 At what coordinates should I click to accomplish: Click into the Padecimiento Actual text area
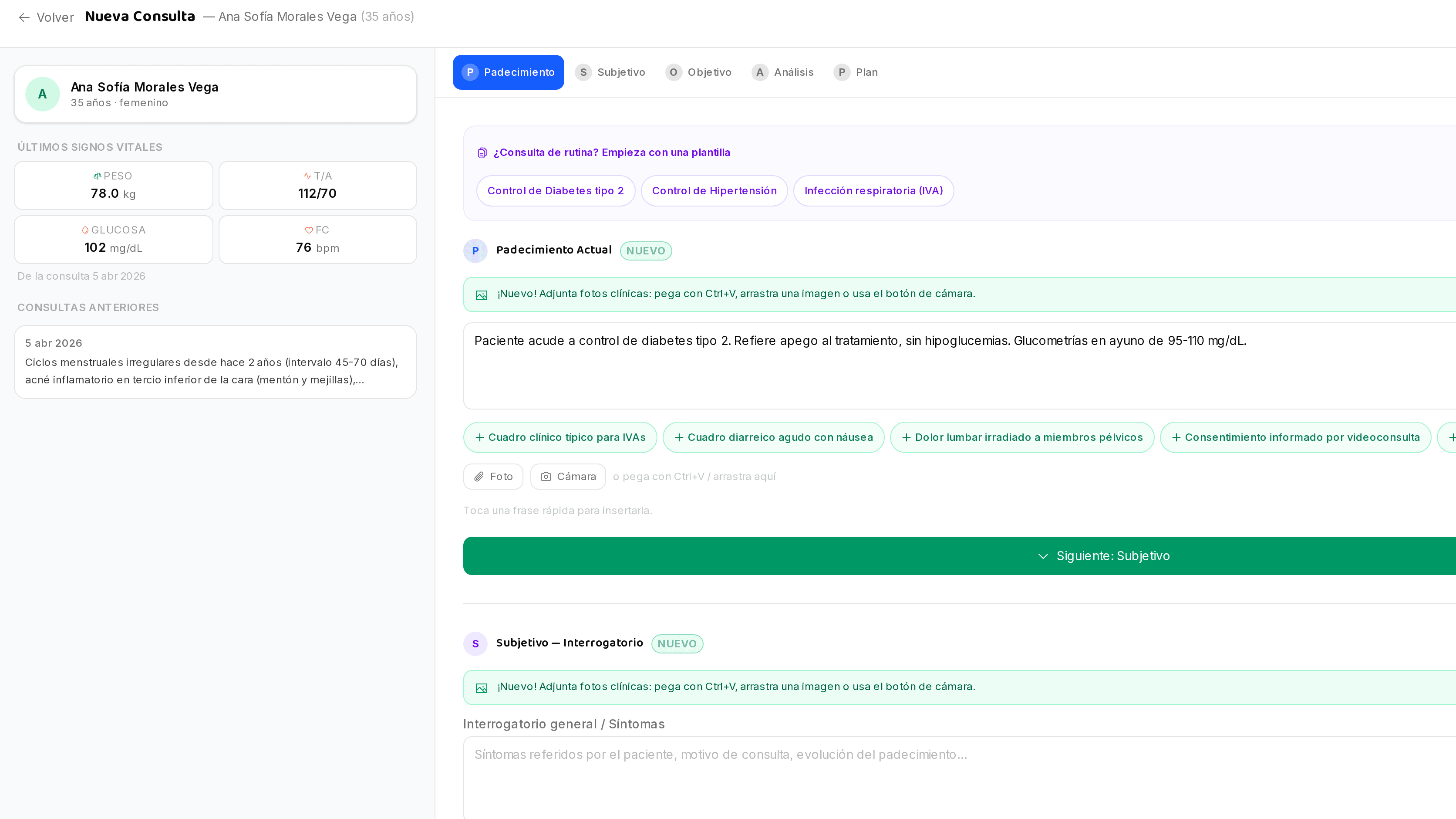pos(960,366)
